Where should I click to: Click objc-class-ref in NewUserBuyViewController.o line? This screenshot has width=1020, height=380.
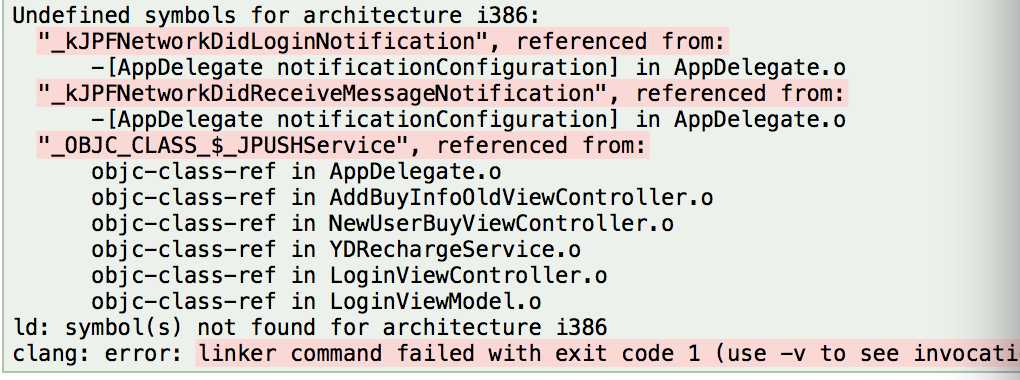[x=382, y=224]
